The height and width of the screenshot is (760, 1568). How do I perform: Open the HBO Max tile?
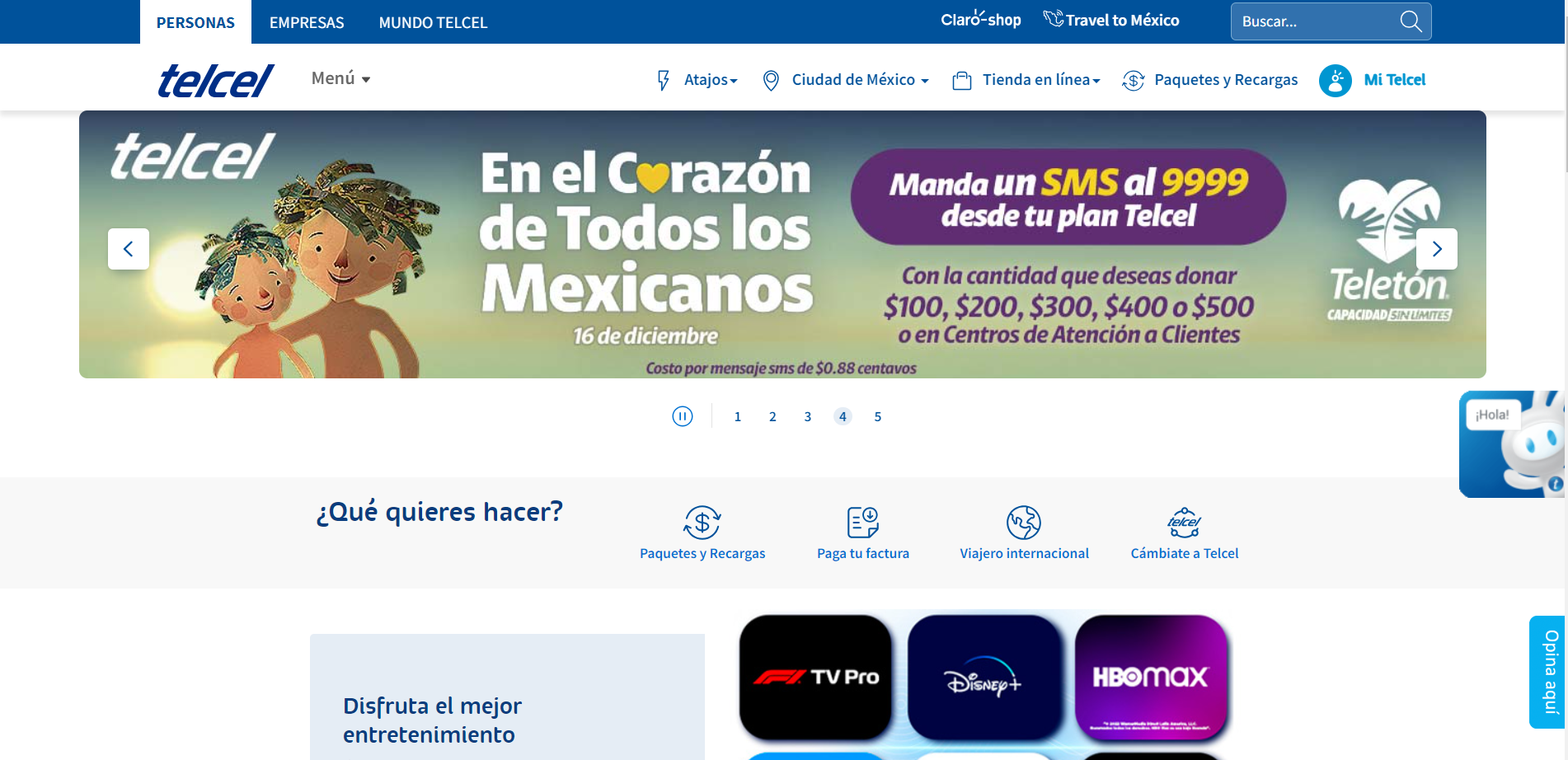tap(1151, 677)
